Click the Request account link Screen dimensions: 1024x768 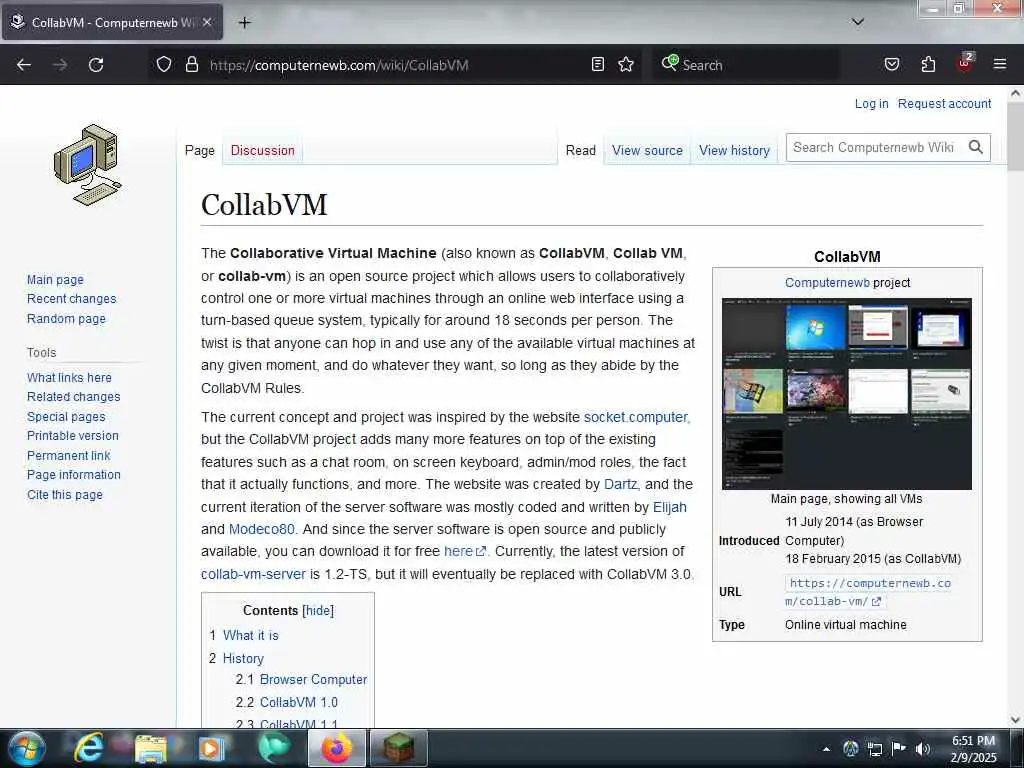944,104
